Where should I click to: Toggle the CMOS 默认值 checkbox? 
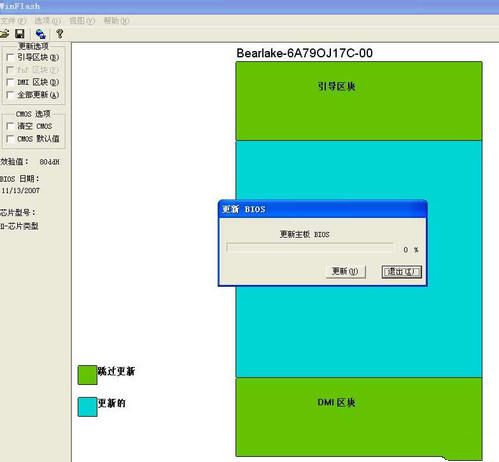(10, 139)
